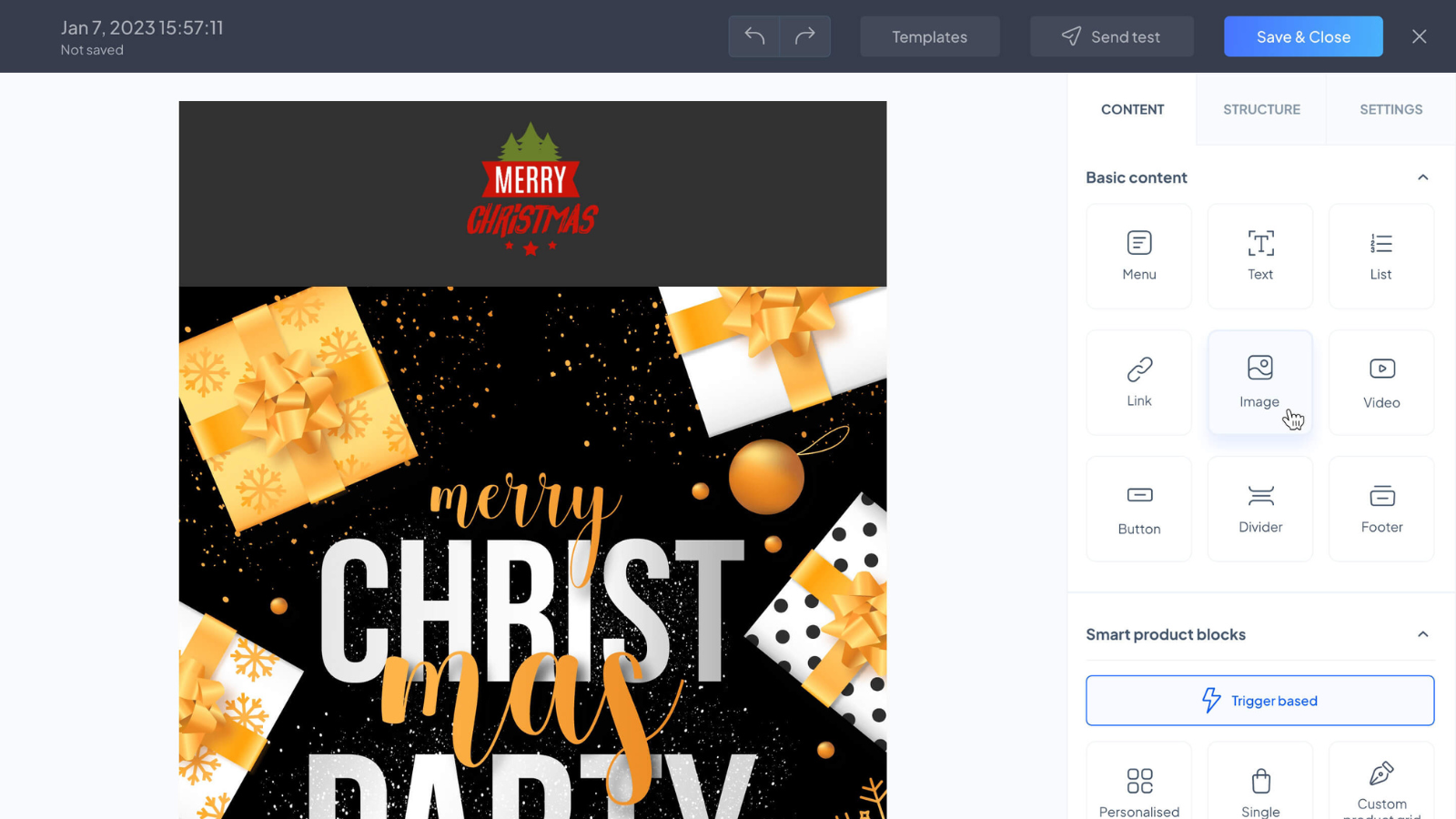Click Save & Close
The height and width of the screenshot is (819, 1456).
pyautogui.click(x=1303, y=36)
